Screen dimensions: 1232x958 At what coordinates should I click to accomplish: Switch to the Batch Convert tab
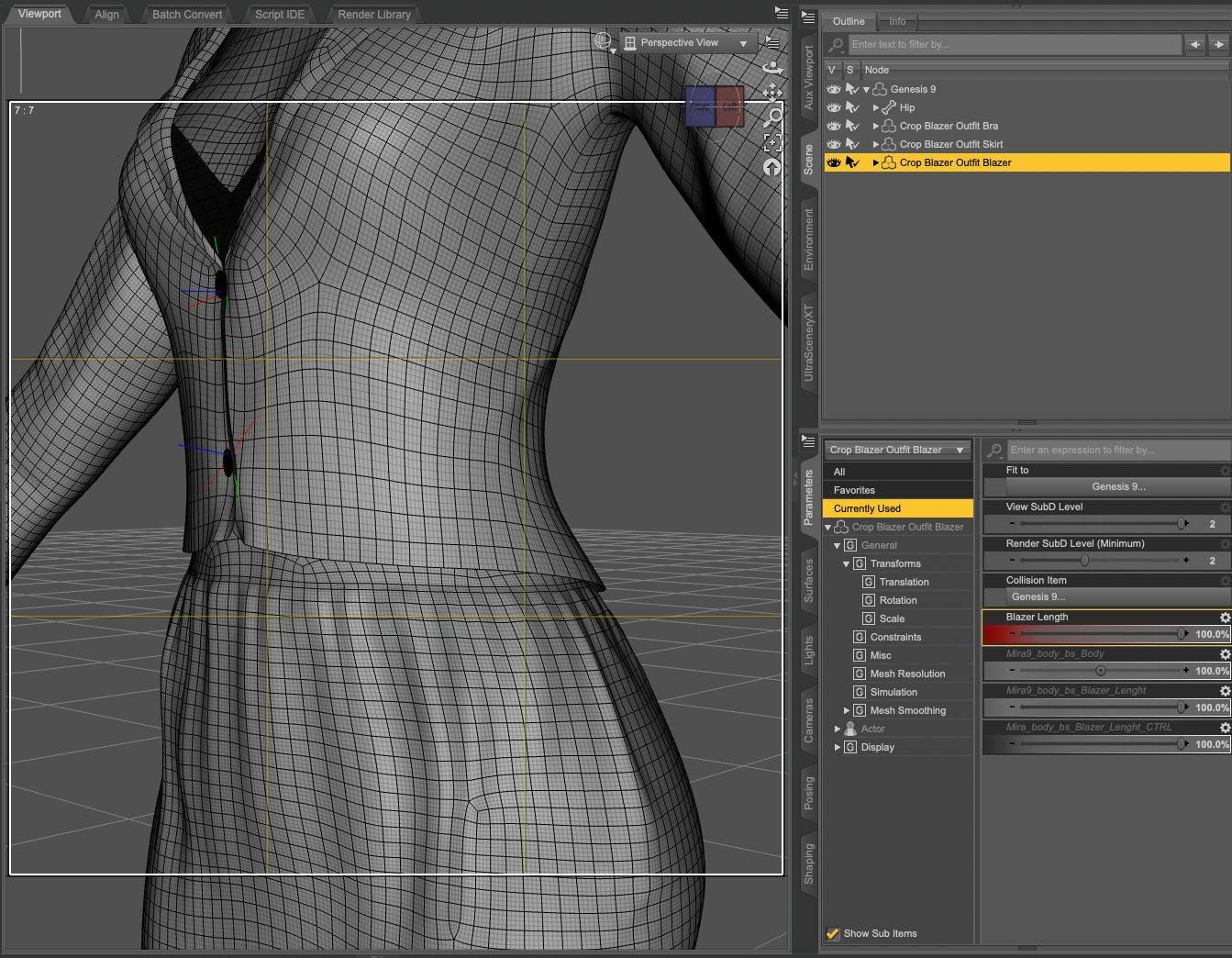187,15
